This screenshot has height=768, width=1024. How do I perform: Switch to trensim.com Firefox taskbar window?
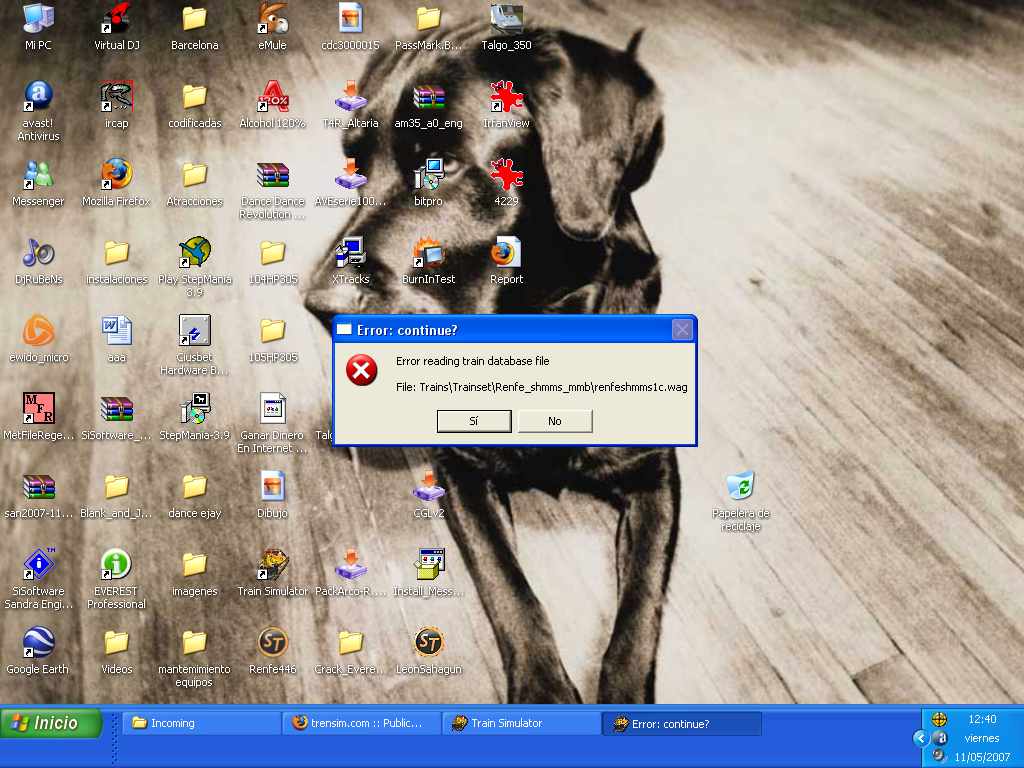click(361, 723)
